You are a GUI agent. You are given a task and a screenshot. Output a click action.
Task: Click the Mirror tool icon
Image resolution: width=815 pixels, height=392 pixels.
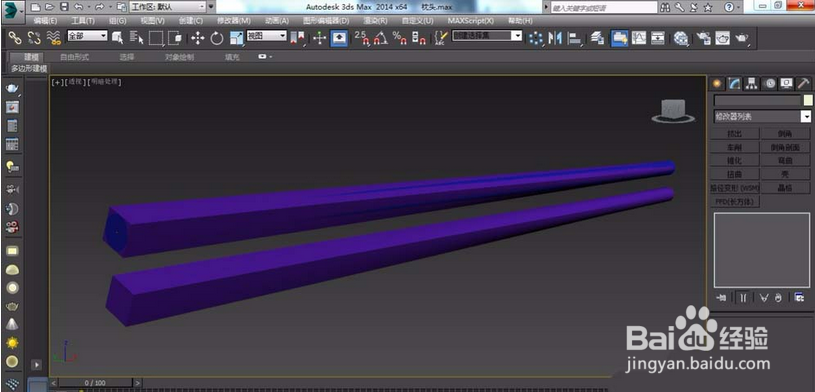pos(555,38)
